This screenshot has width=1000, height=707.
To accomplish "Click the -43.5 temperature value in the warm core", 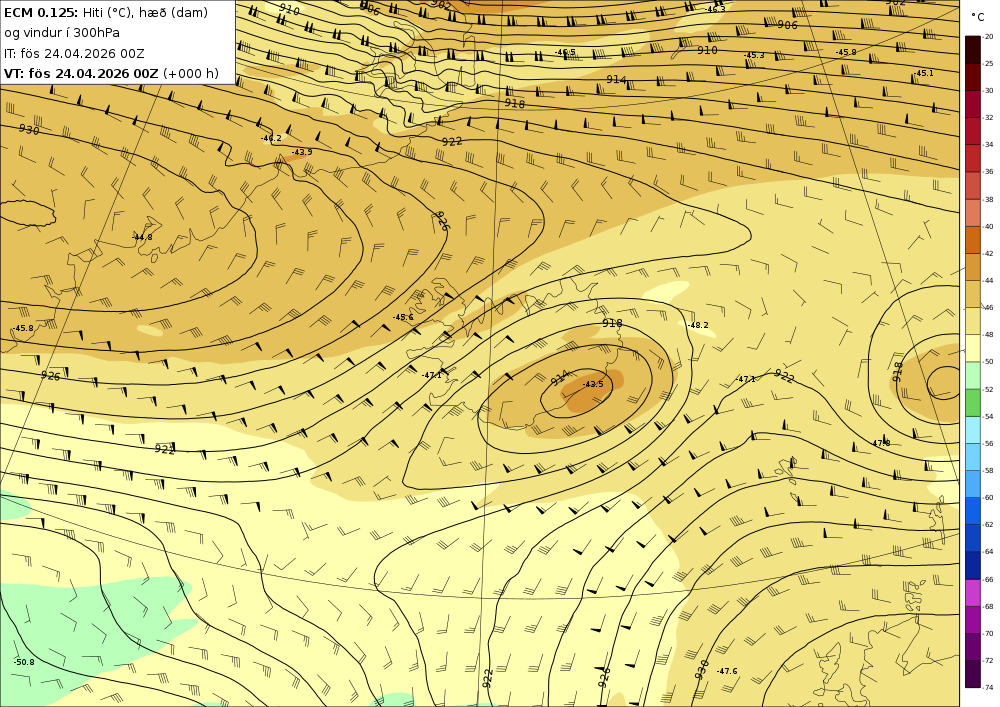I will (593, 384).
